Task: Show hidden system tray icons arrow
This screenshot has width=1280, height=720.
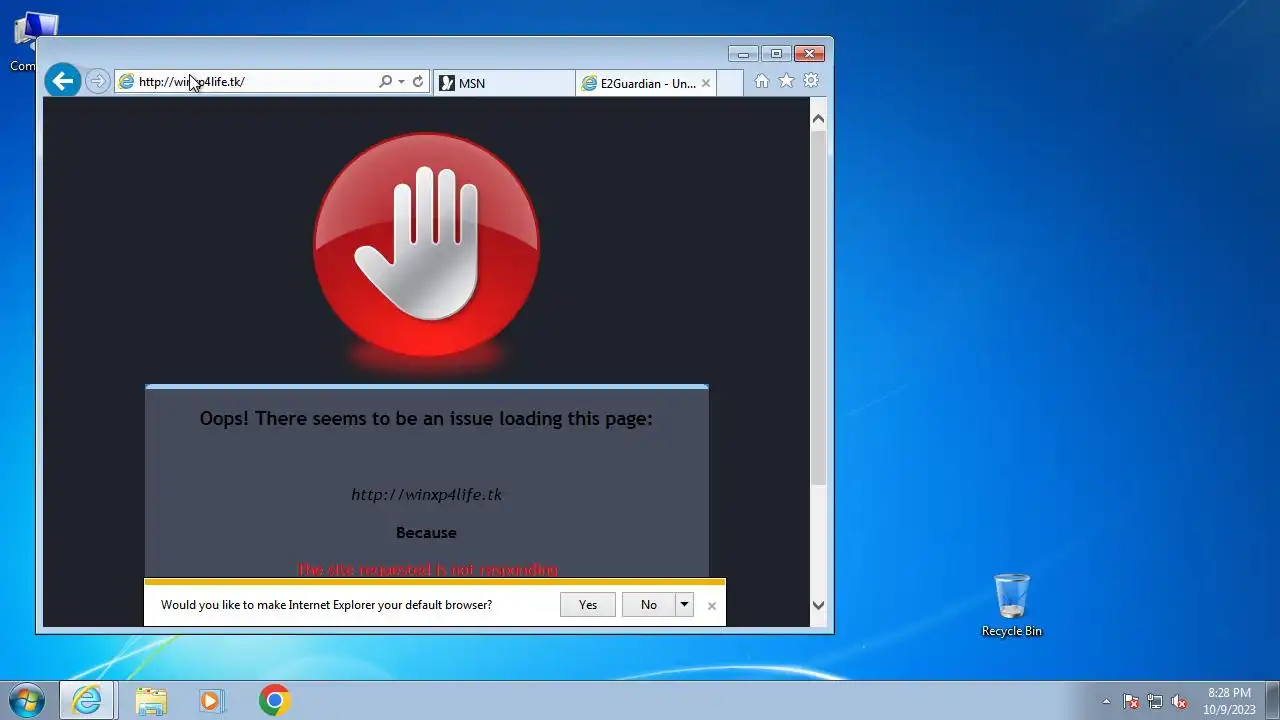Action: [x=1106, y=701]
